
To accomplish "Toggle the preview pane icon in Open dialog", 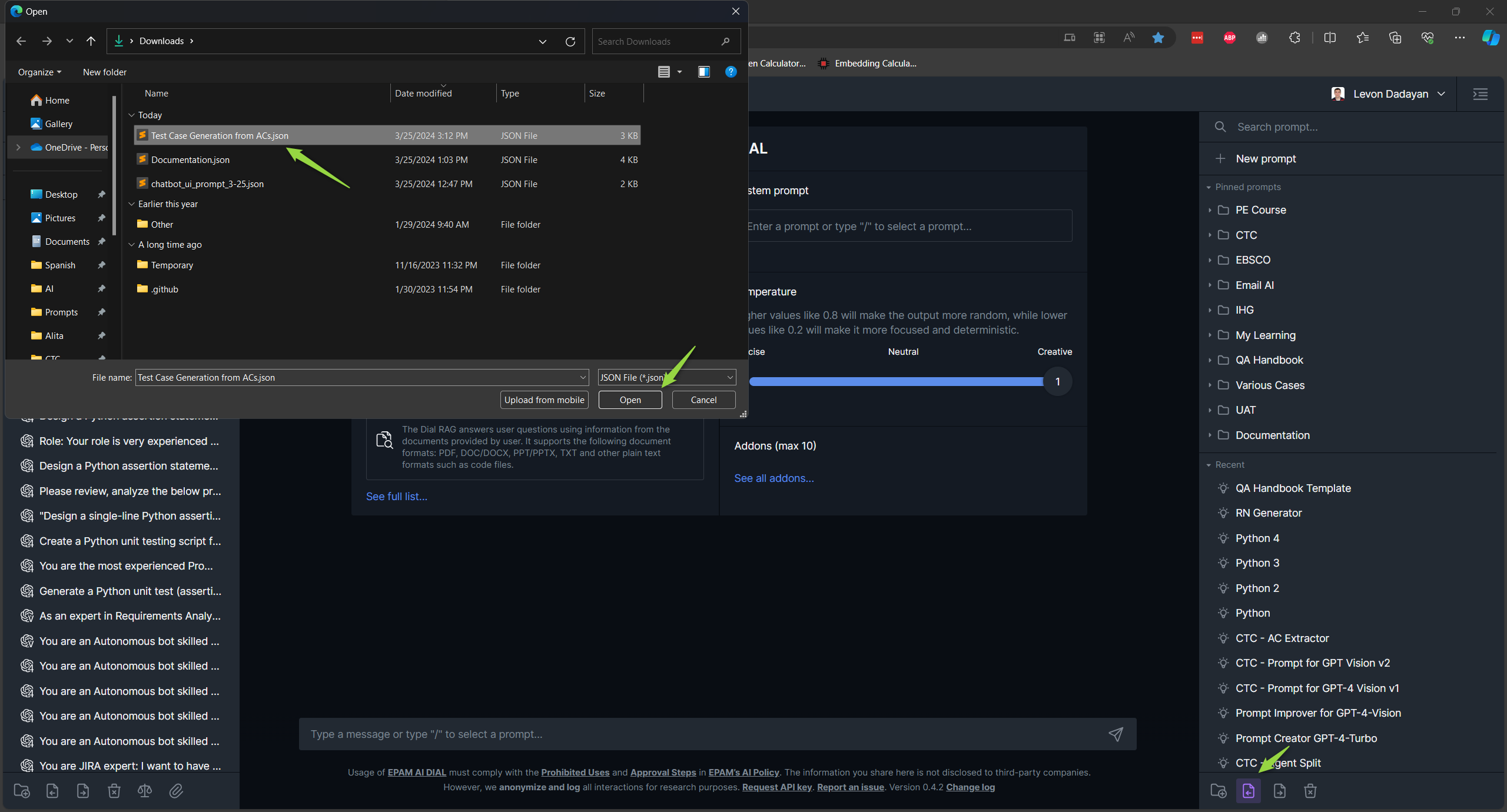I will pos(703,72).
